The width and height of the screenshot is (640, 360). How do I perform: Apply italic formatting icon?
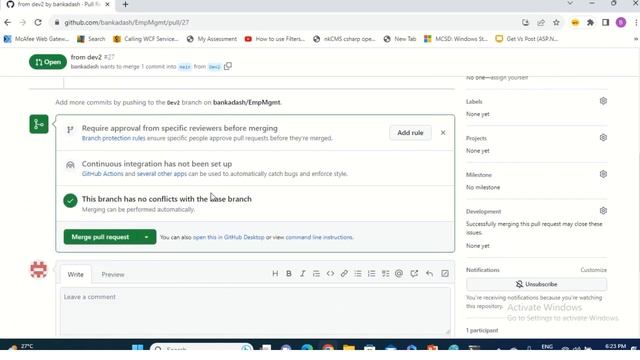click(302, 273)
